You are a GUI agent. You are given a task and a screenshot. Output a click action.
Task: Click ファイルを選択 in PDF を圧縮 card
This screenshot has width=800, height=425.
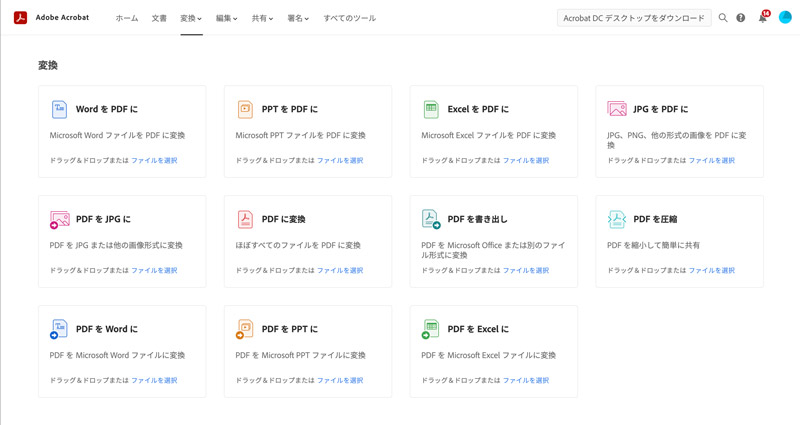[x=712, y=270]
